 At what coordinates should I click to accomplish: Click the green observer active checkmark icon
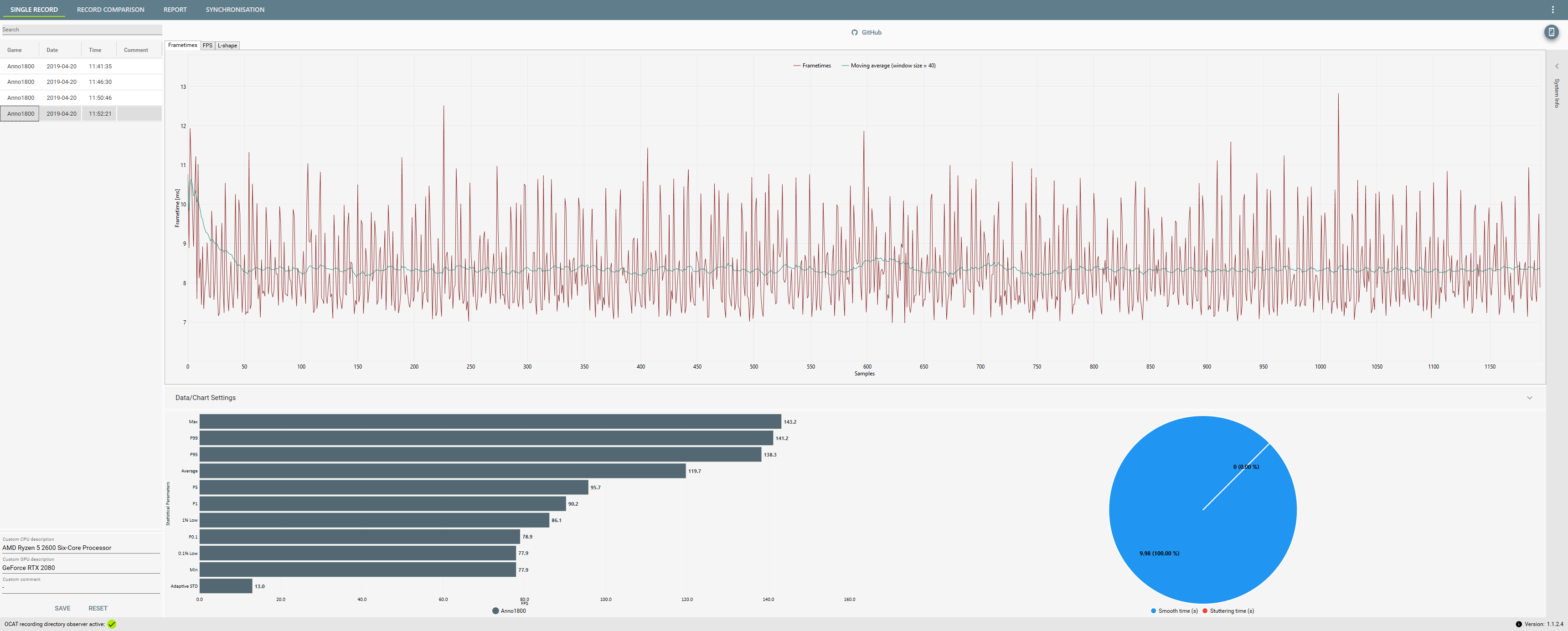pyautogui.click(x=112, y=624)
